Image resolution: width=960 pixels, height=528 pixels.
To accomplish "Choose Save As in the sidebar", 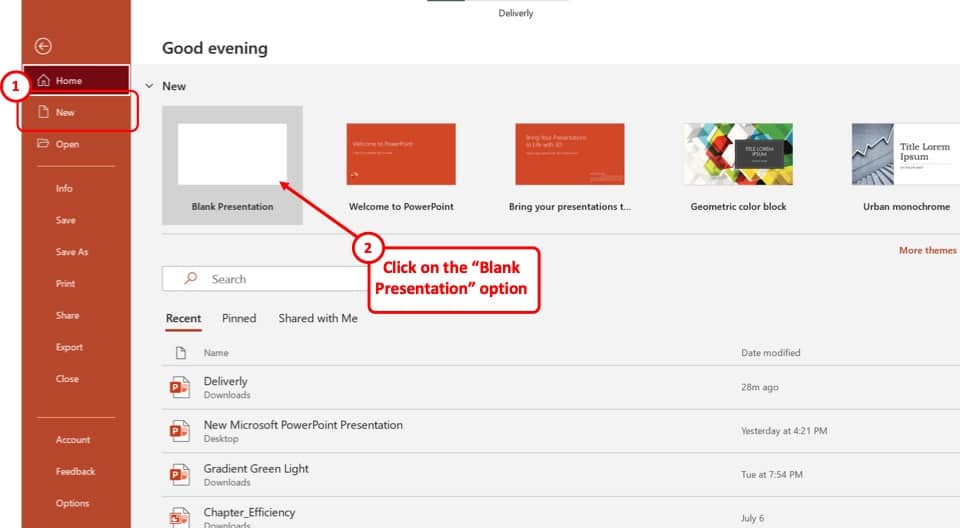I will click(x=72, y=252).
